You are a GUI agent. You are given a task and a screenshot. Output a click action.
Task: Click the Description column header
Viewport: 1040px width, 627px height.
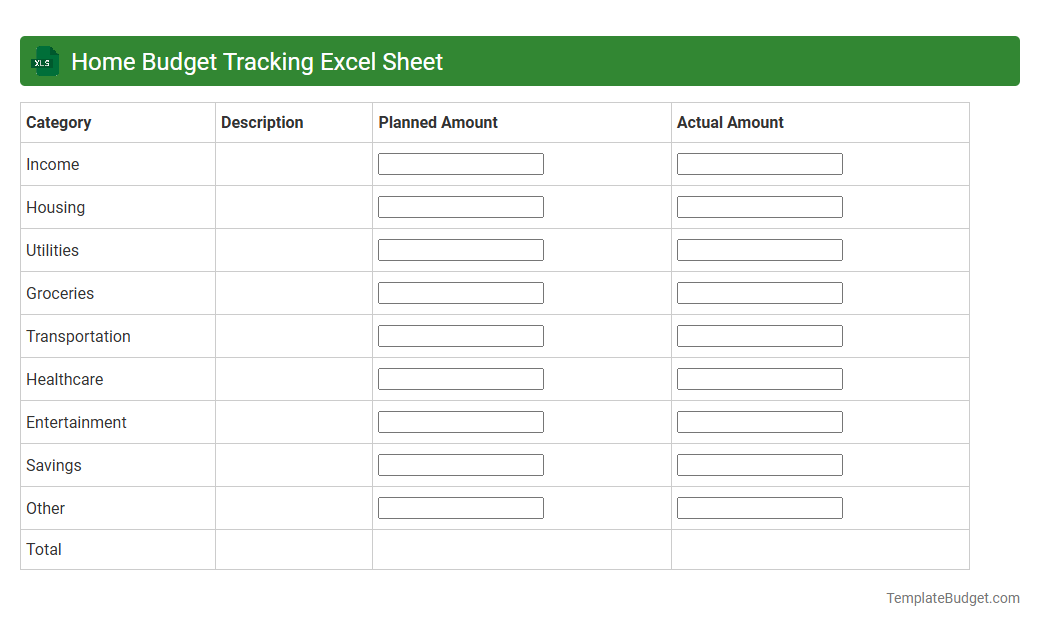point(262,122)
